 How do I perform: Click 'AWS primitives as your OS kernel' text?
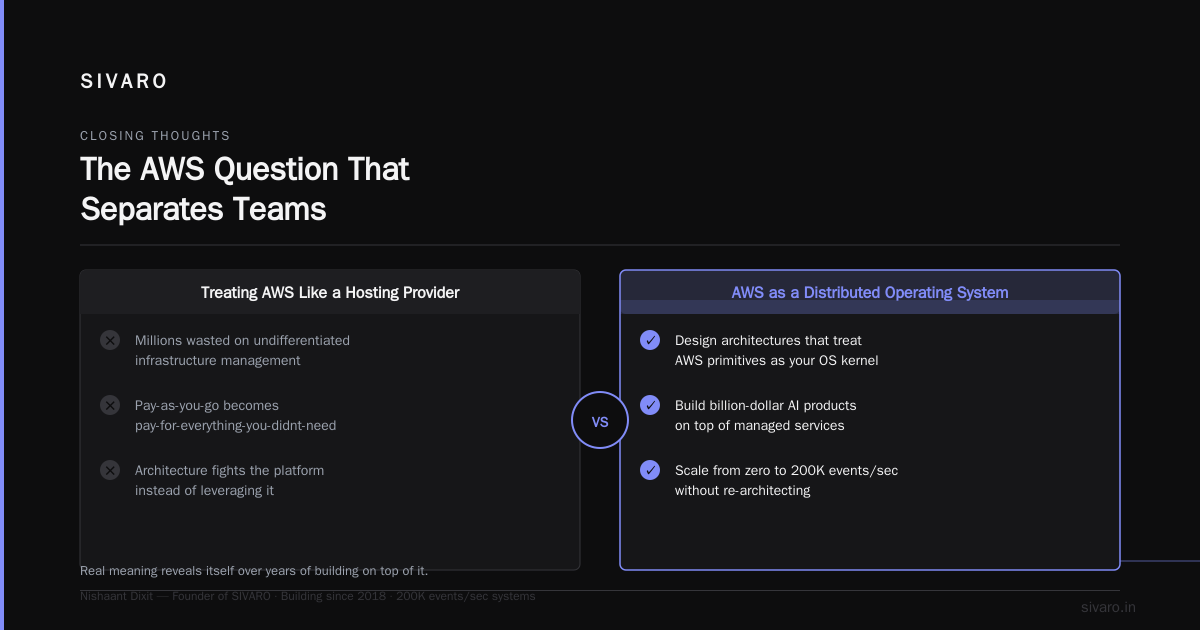coord(777,360)
